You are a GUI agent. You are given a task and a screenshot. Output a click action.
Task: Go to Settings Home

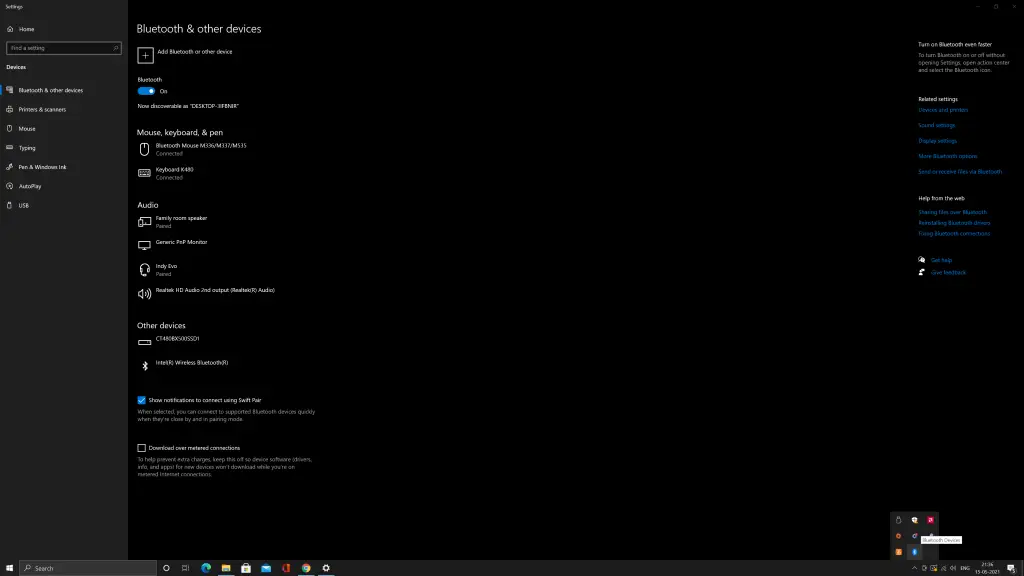tap(26, 29)
